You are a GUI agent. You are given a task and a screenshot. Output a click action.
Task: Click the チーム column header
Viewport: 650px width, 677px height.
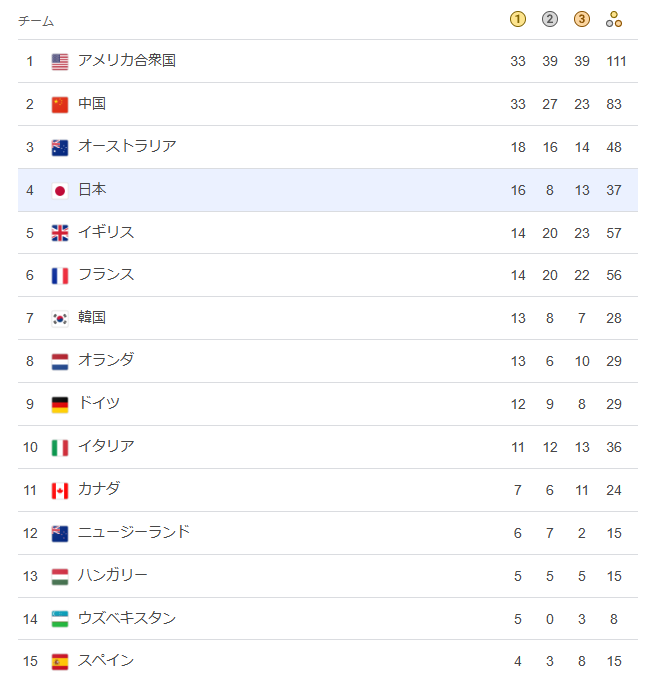point(36,21)
